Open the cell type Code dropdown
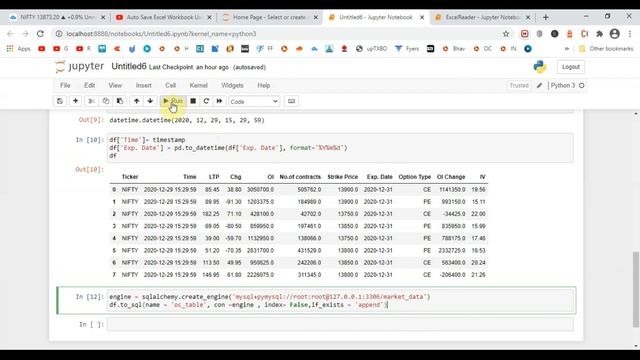 point(254,102)
